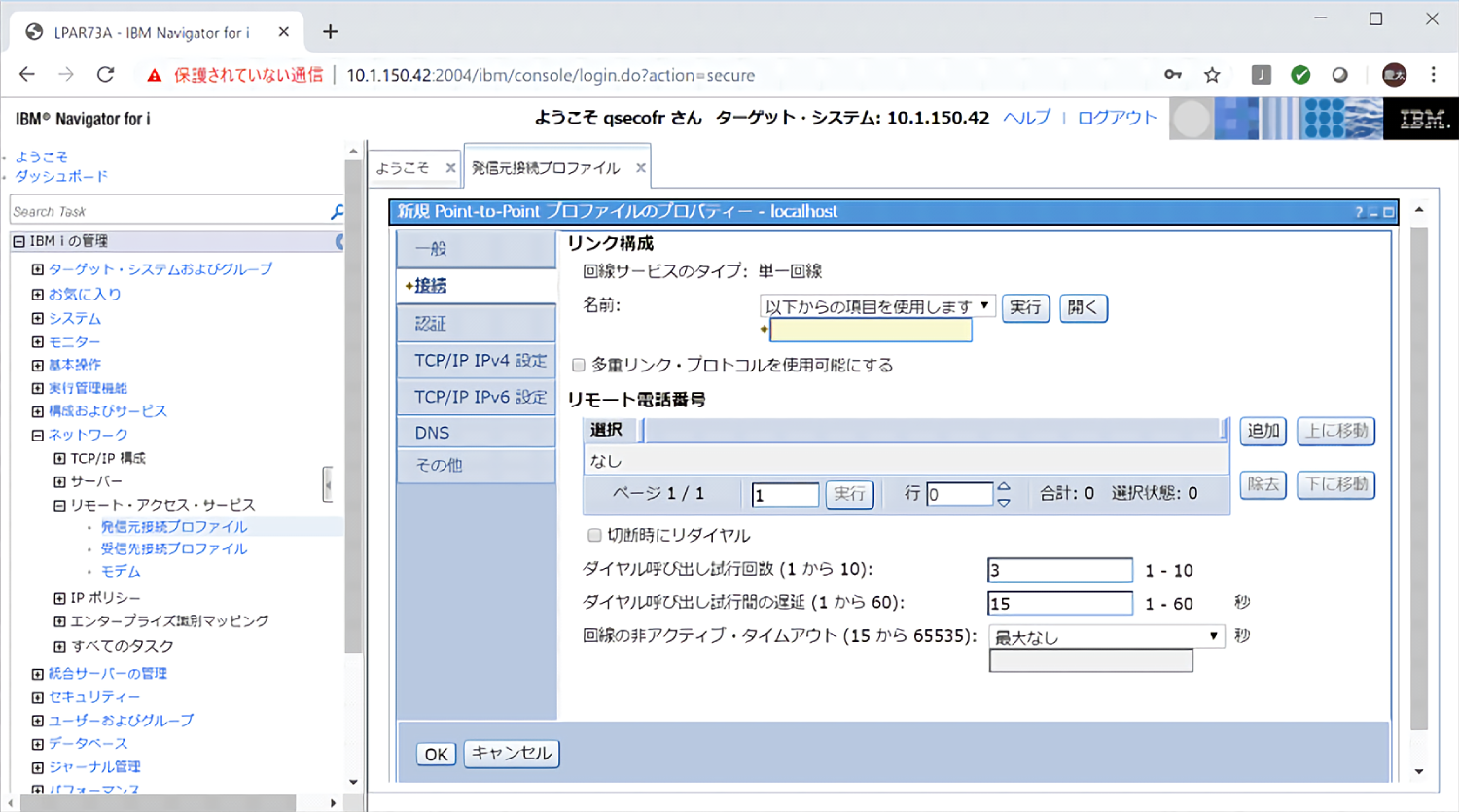Viewport: 1459px width, 812px height.
Task: Go back in browser history
Action: [x=27, y=75]
